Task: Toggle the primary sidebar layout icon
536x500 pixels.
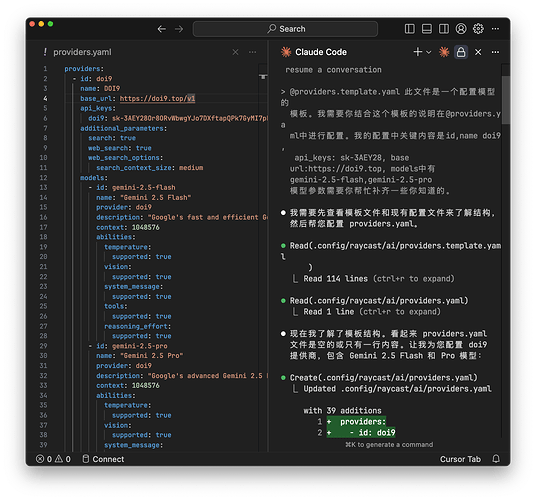Action: 410,29
